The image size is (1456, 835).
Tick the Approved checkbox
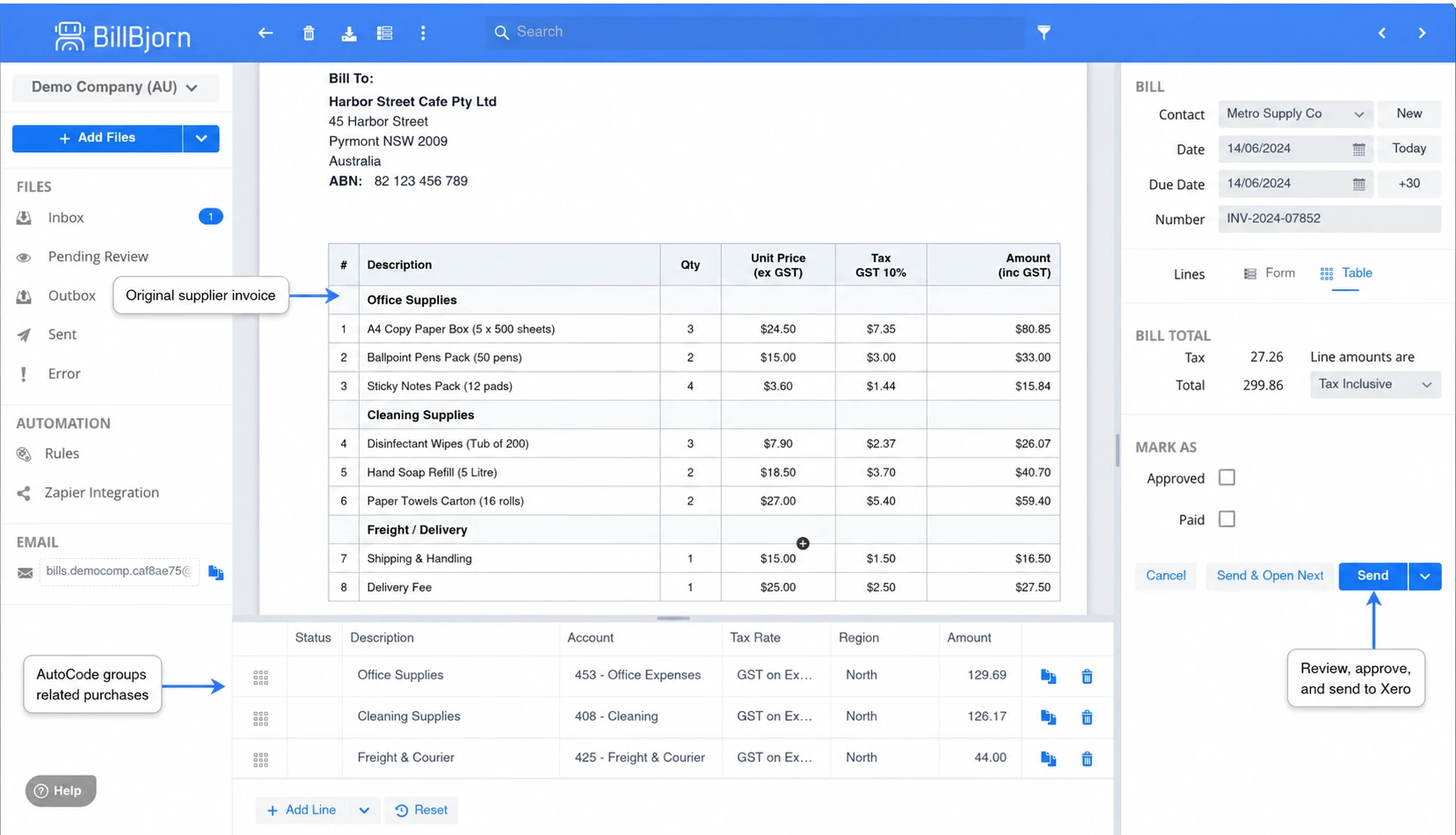(1227, 477)
